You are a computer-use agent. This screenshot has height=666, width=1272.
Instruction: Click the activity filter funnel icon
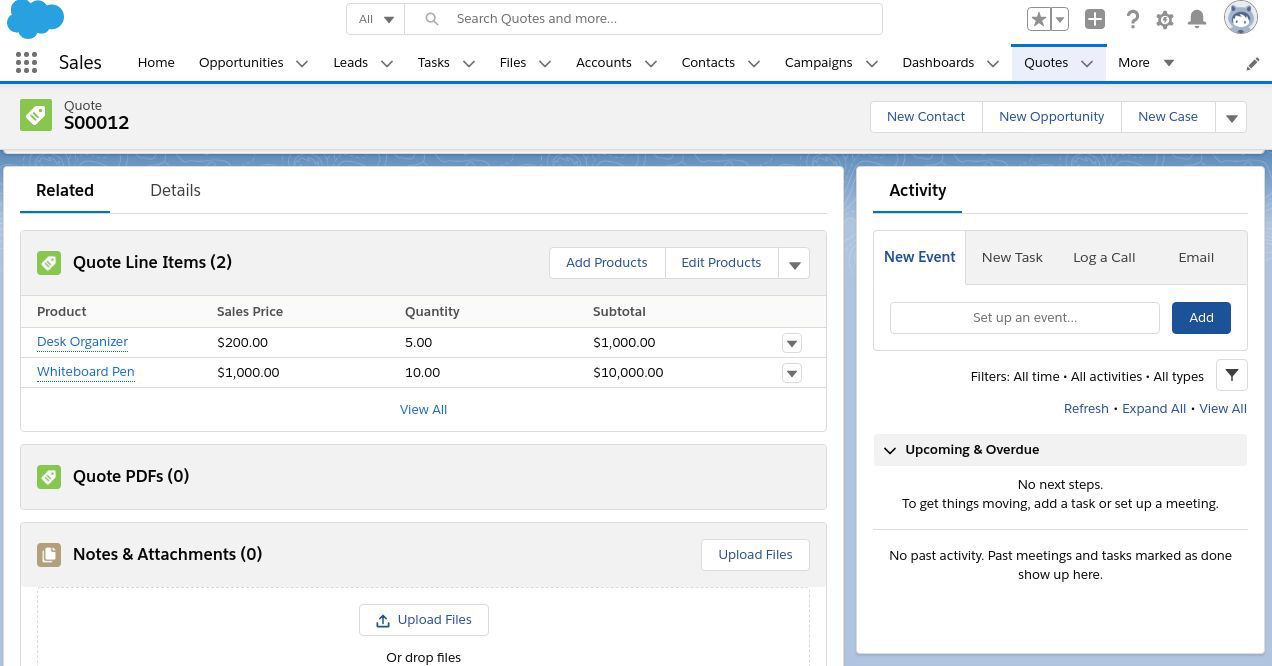[x=1232, y=375]
